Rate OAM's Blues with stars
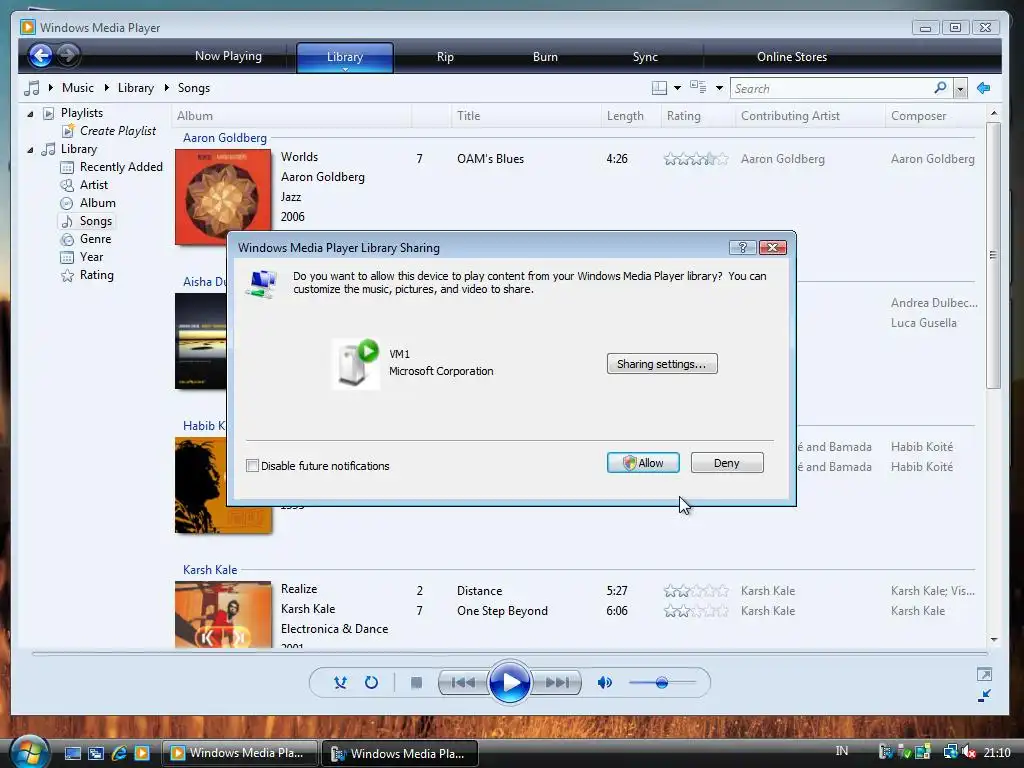This screenshot has width=1024, height=768. [x=696, y=159]
